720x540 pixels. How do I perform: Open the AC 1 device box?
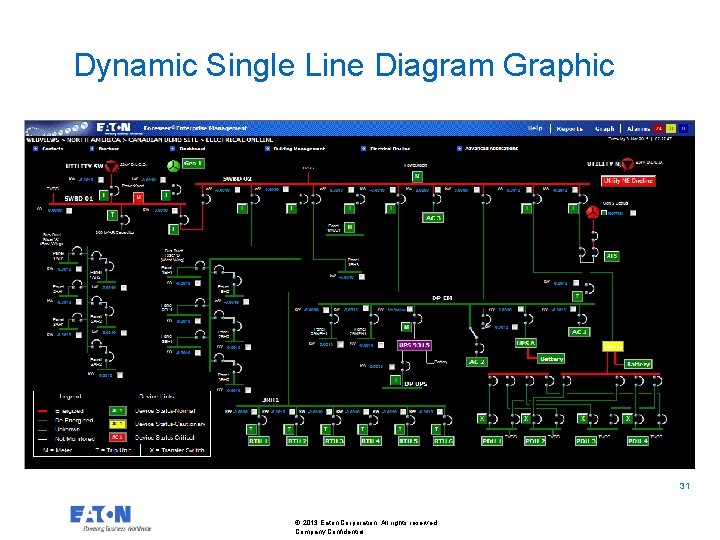(579, 332)
